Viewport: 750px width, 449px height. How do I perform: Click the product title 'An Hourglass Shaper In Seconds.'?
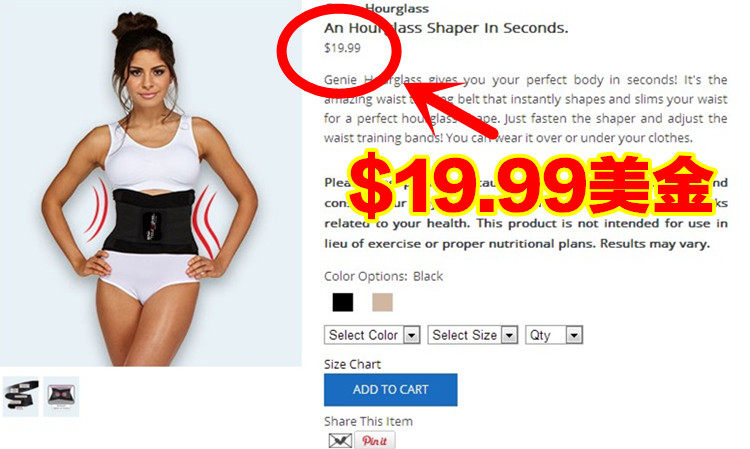pyautogui.click(x=446, y=28)
